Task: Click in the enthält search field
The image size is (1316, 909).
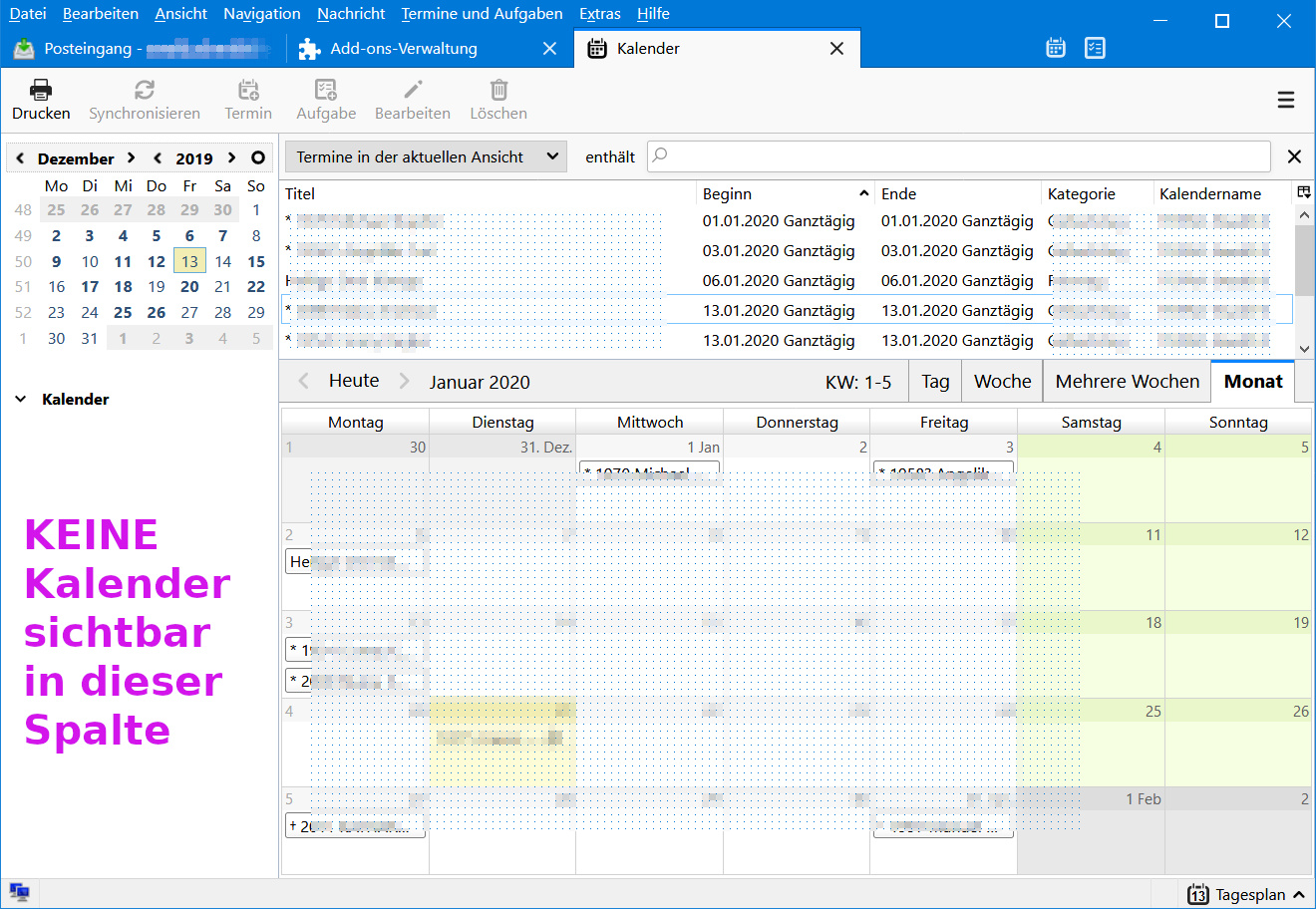Action: 959,156
